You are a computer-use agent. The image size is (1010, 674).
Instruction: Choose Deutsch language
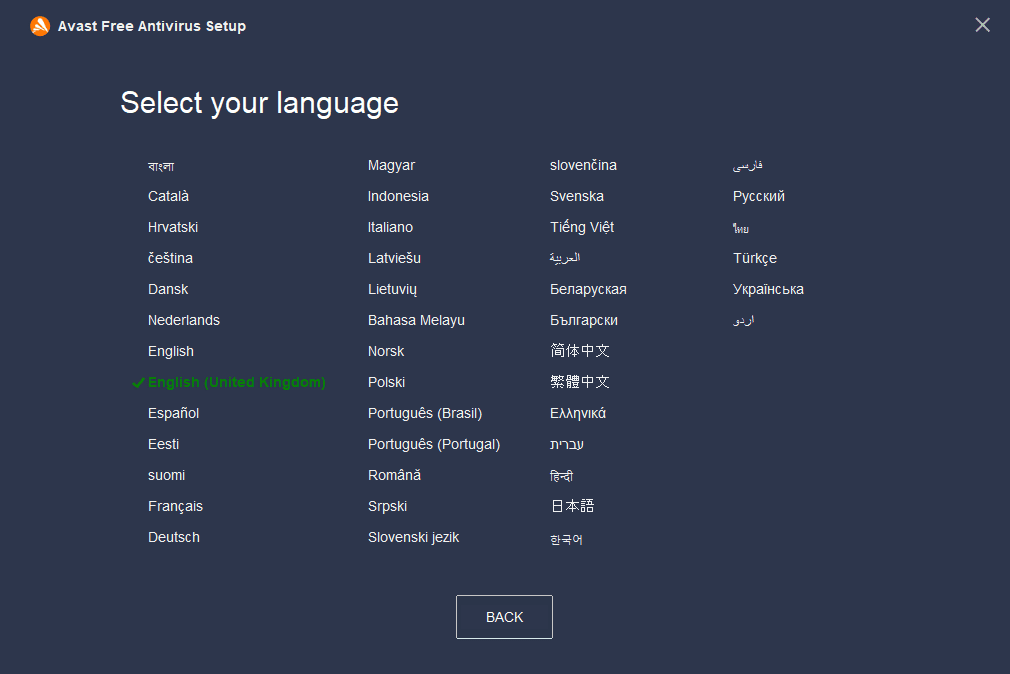click(x=173, y=537)
